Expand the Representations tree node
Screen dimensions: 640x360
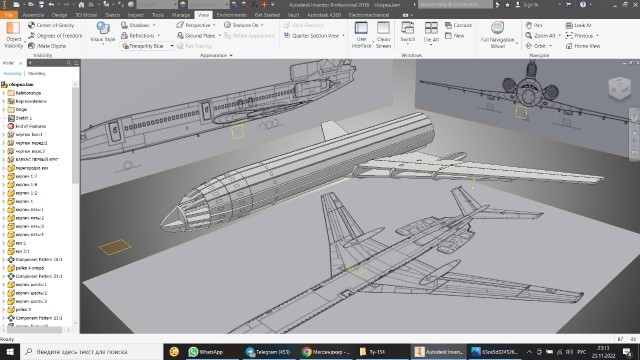4,101
